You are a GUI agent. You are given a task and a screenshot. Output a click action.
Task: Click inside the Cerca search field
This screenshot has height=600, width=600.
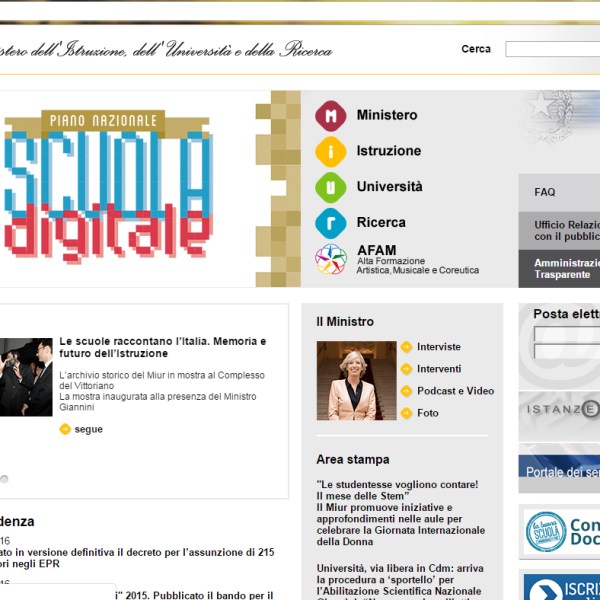tap(553, 49)
